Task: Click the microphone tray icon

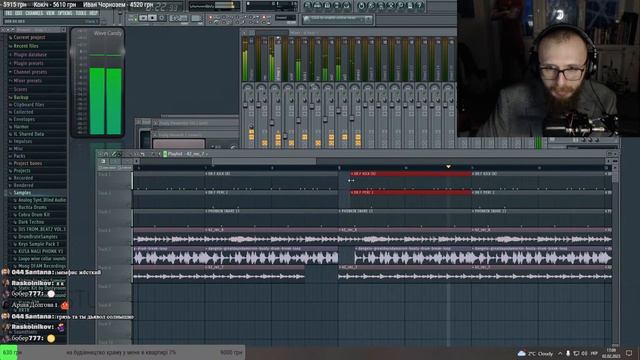Action: coord(568,353)
